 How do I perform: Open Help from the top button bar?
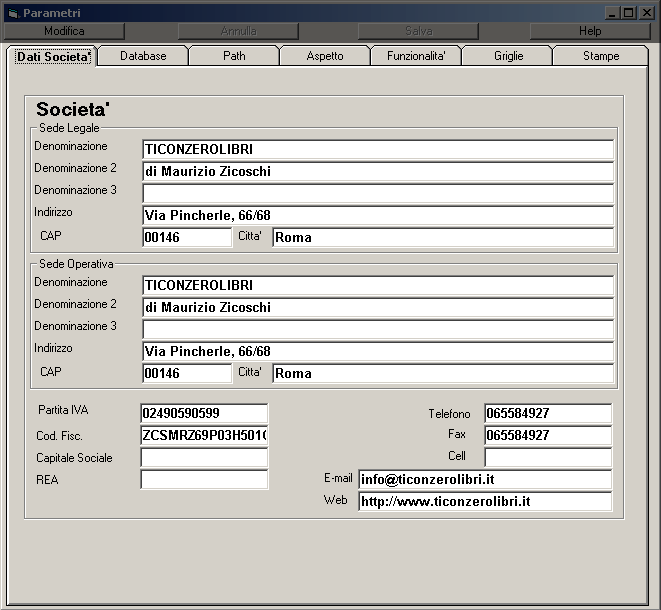pyautogui.click(x=590, y=31)
